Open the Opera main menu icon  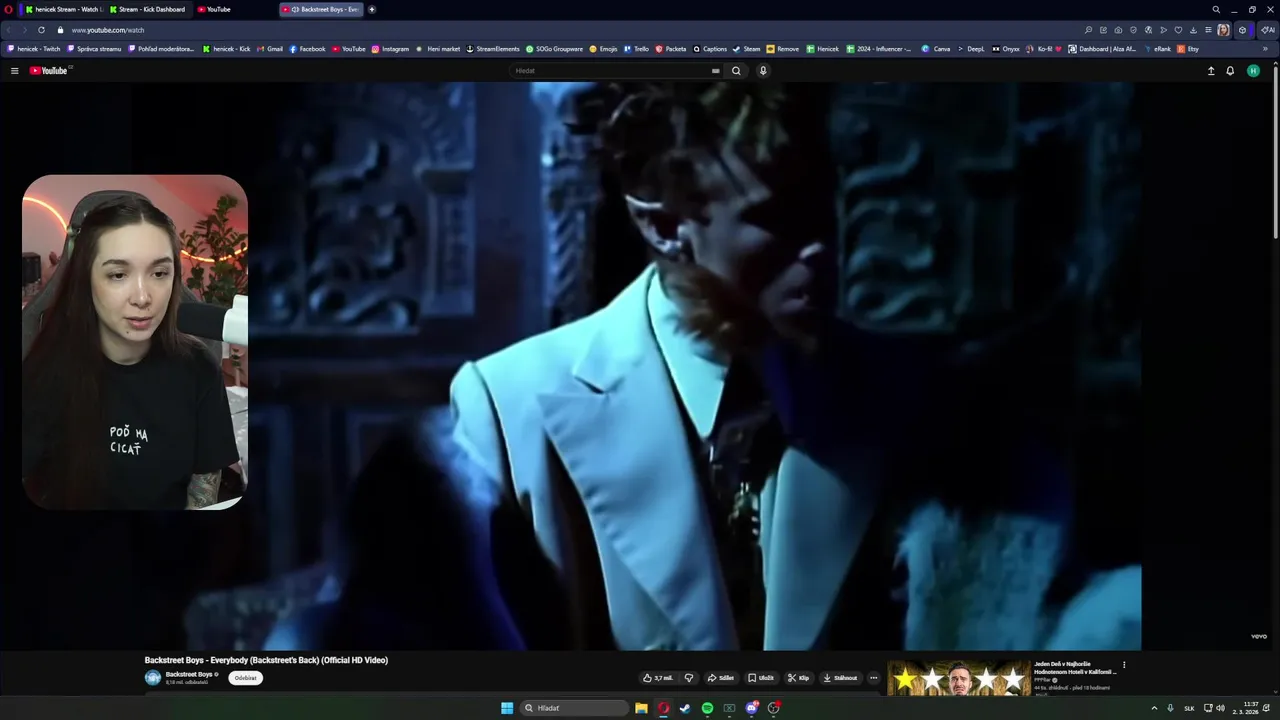(x=8, y=9)
